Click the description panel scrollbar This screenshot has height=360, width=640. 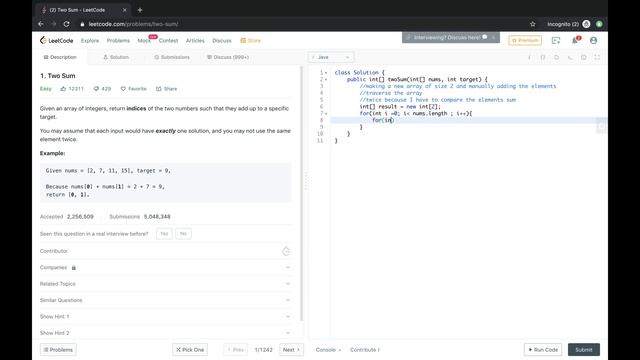tap(302, 193)
